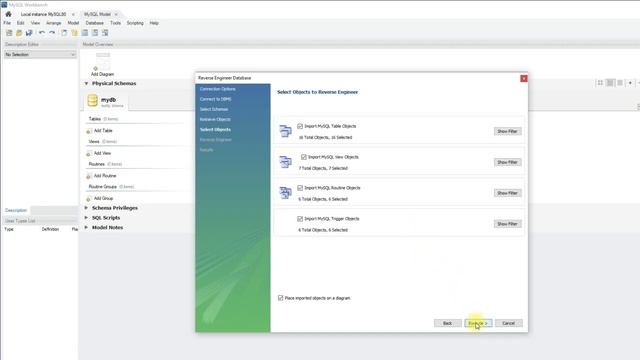The width and height of the screenshot is (640, 360).
Task: Click the routine objects icon in wizard
Action: (285, 192)
